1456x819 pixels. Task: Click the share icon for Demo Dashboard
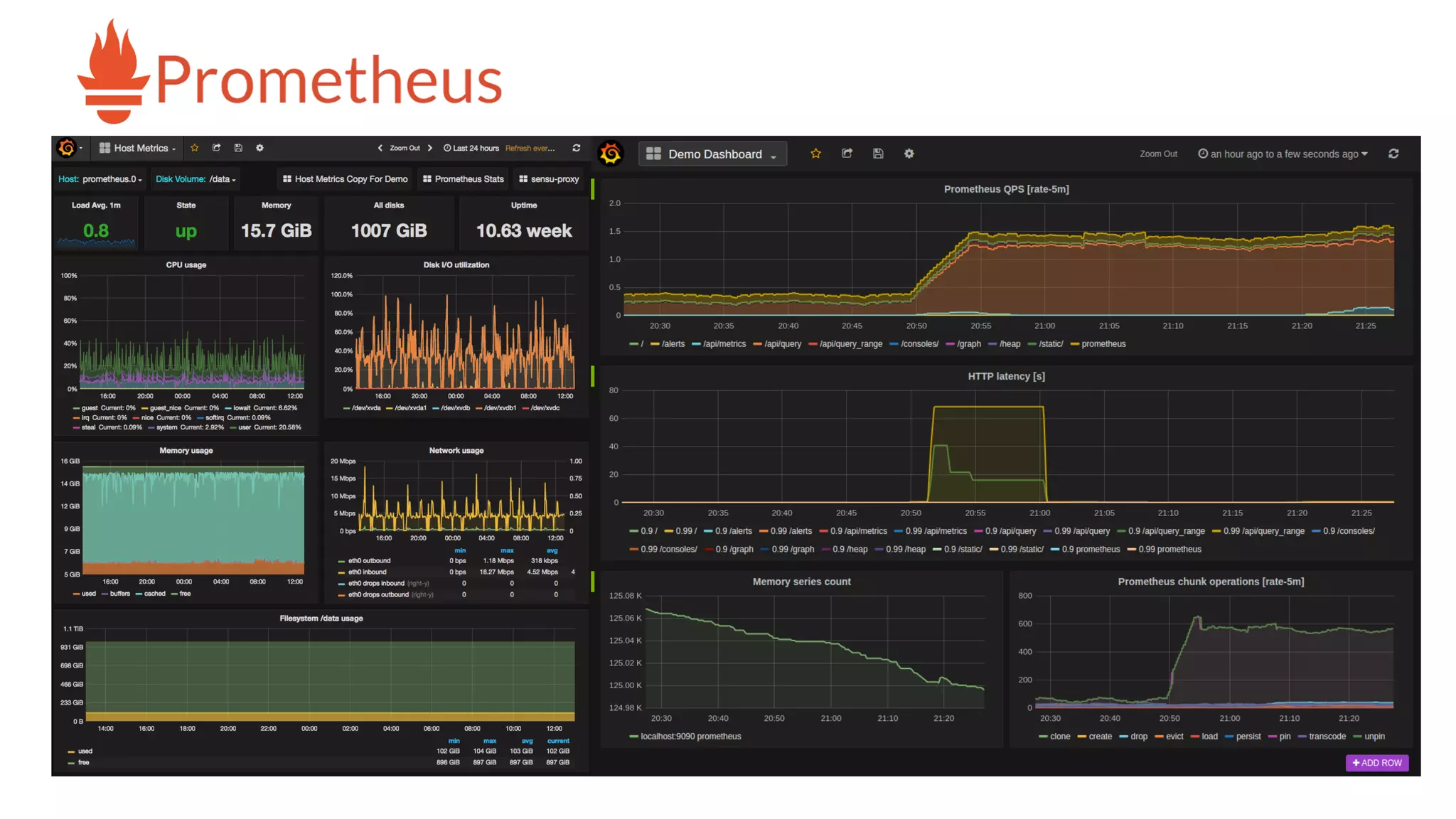click(847, 154)
